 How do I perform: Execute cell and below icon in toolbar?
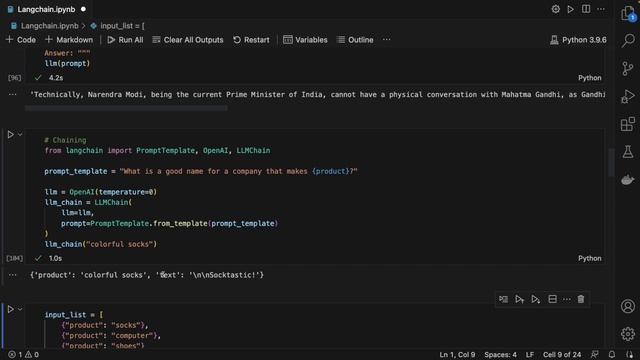(x=536, y=299)
